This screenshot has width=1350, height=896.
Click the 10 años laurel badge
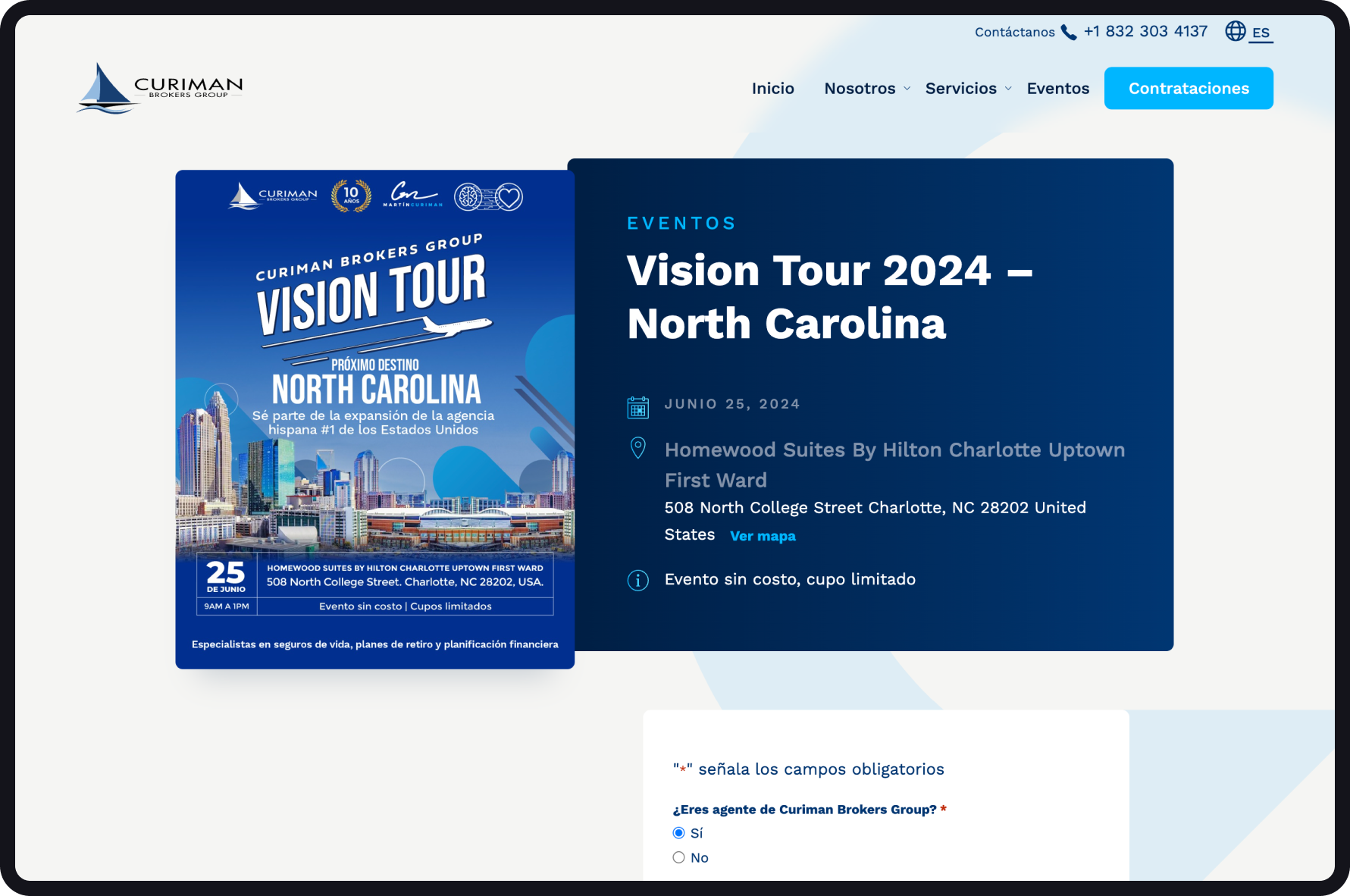click(351, 196)
